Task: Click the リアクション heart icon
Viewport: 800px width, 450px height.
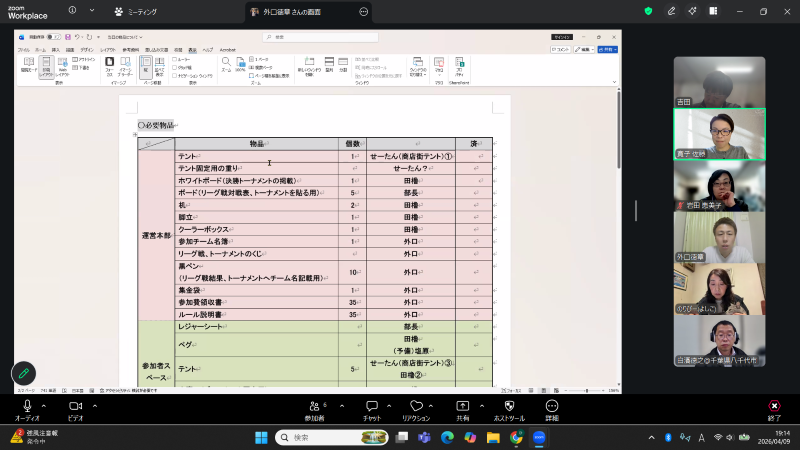Action: click(416, 405)
